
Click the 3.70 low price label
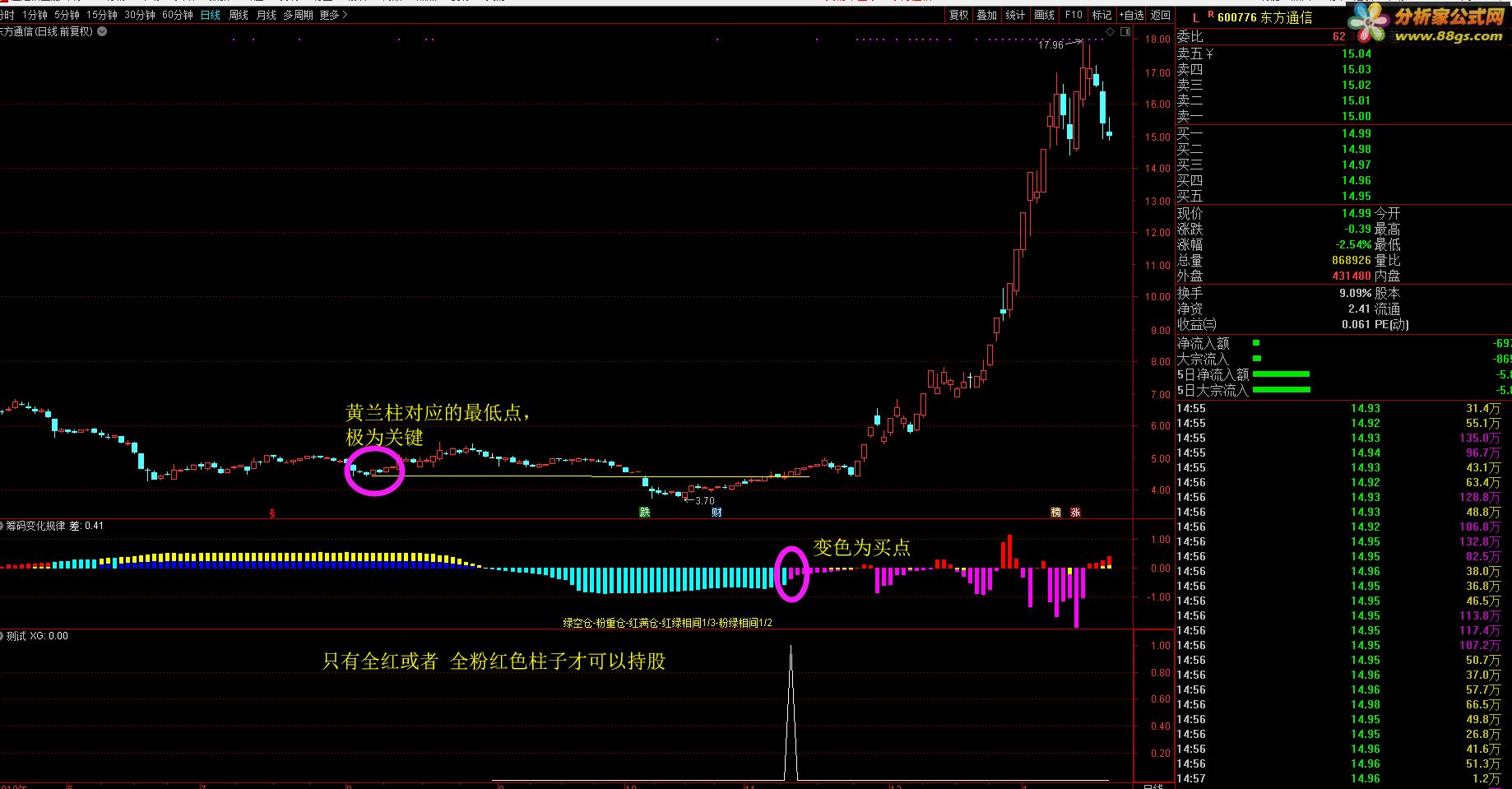(705, 500)
